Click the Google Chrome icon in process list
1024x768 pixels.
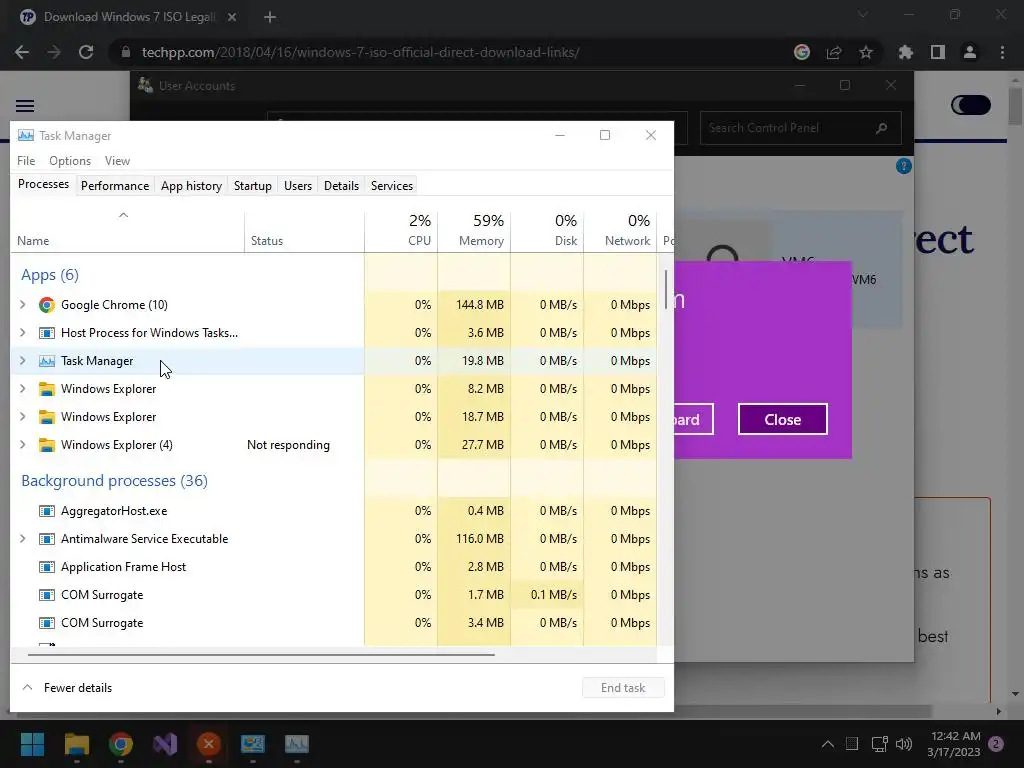tap(46, 305)
